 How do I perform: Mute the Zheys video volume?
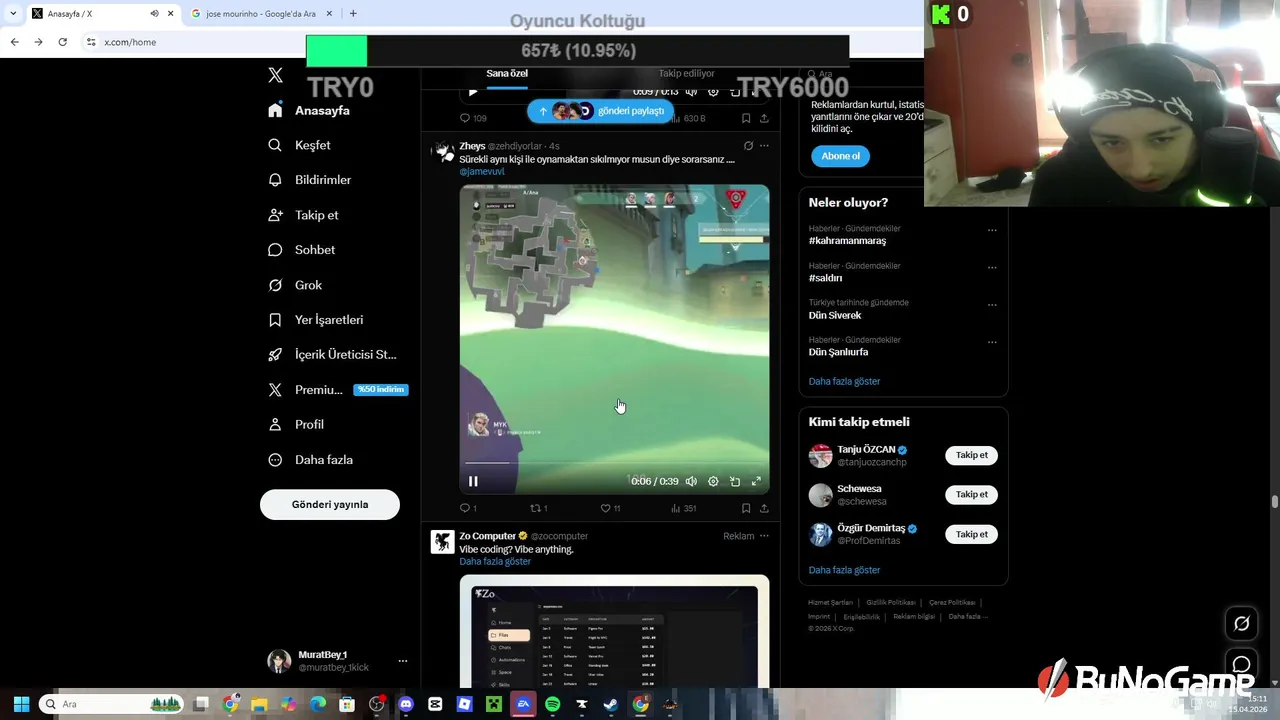pyautogui.click(x=691, y=481)
